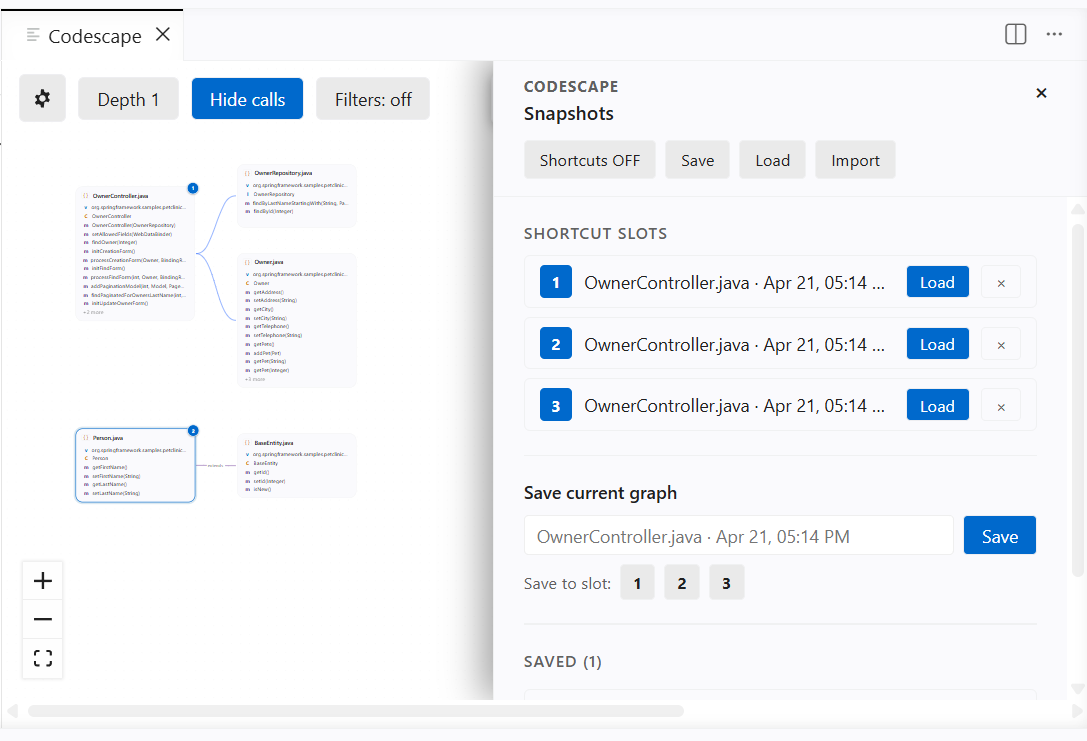
Task: Click getFirstName() in Person.java node
Action: coord(109,468)
